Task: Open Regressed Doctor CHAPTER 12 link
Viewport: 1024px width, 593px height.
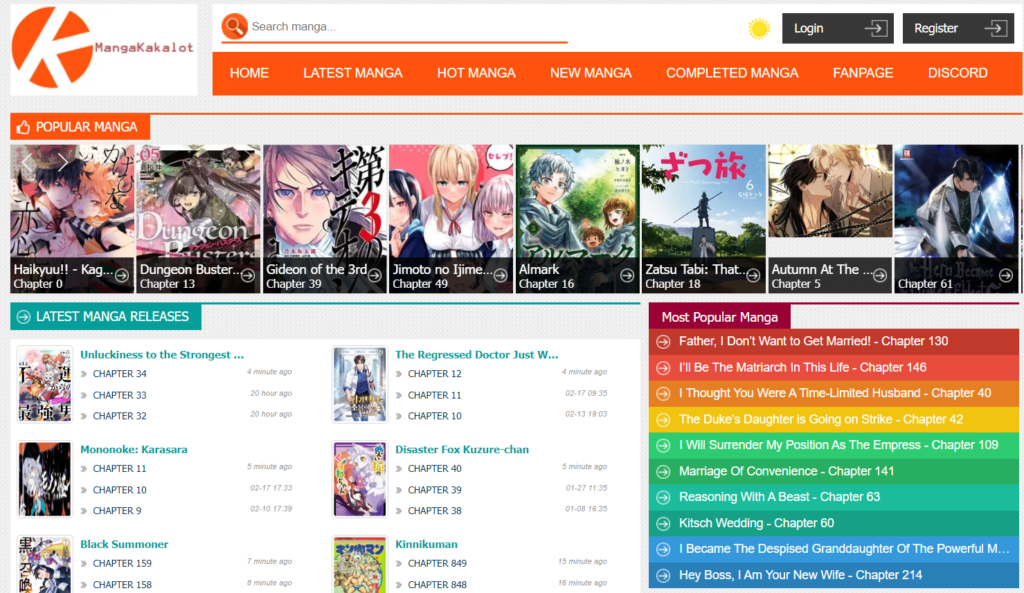Action: 434,374
